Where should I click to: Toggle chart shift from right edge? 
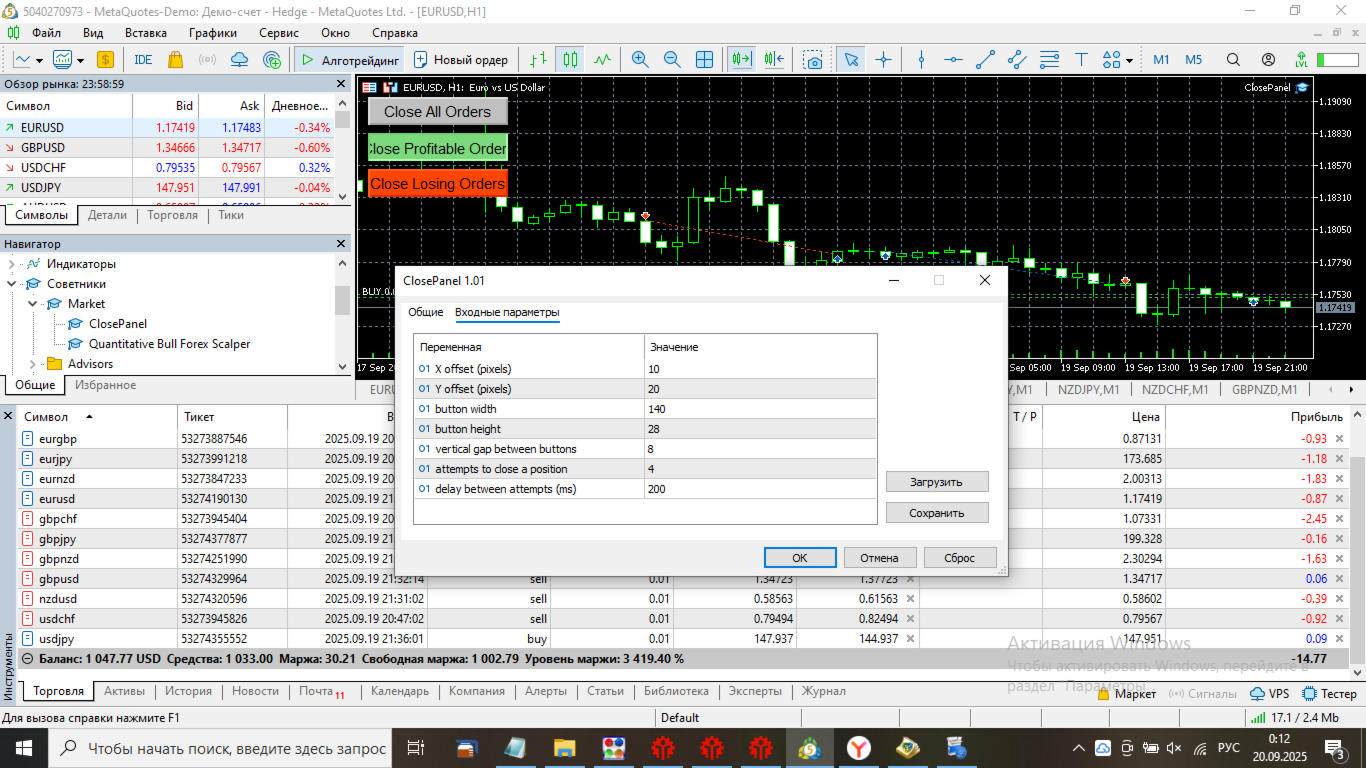(x=773, y=60)
